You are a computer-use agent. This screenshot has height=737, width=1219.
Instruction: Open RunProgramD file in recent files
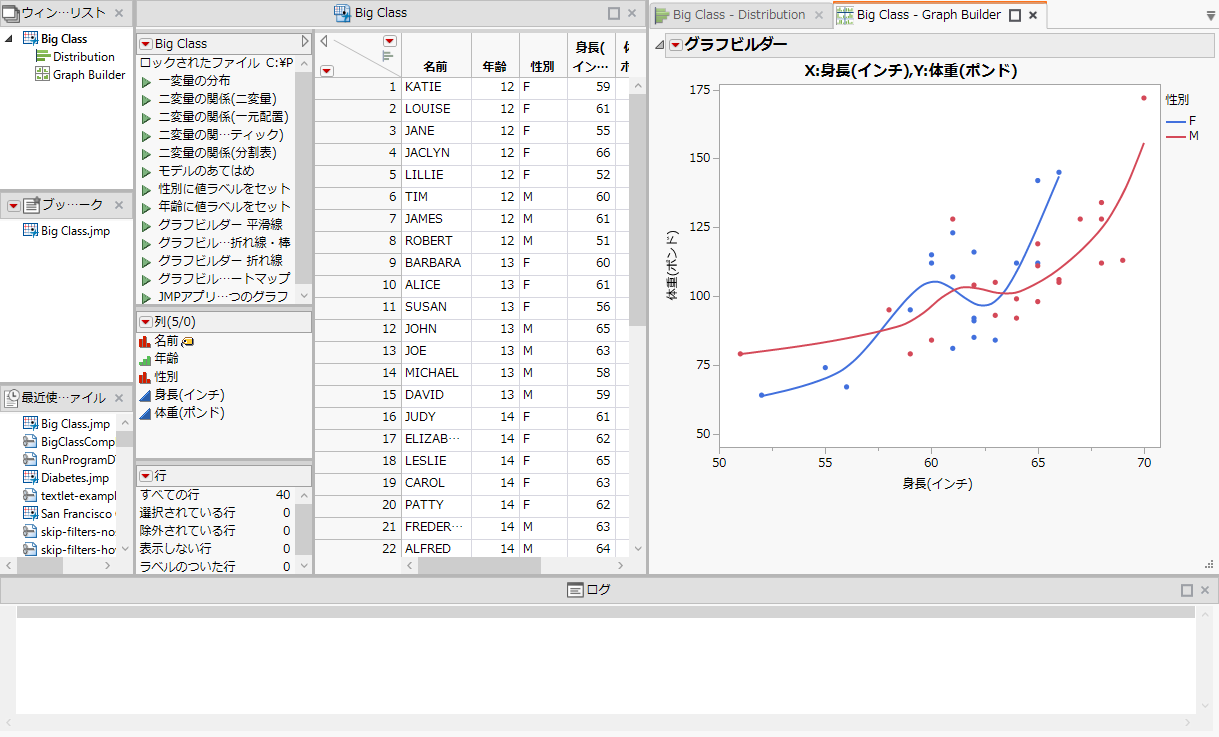78,460
